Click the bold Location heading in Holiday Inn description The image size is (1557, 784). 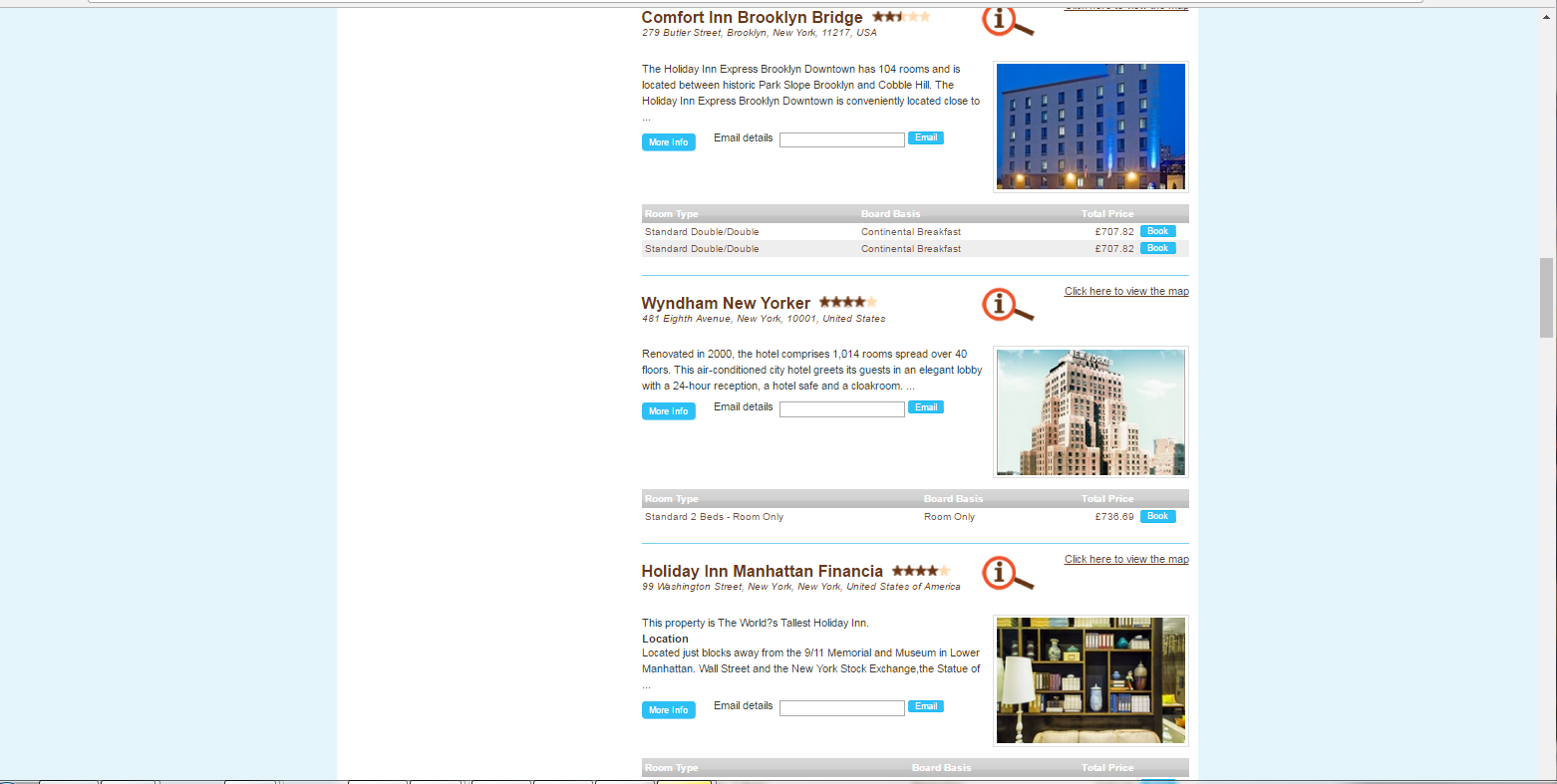[x=665, y=639]
